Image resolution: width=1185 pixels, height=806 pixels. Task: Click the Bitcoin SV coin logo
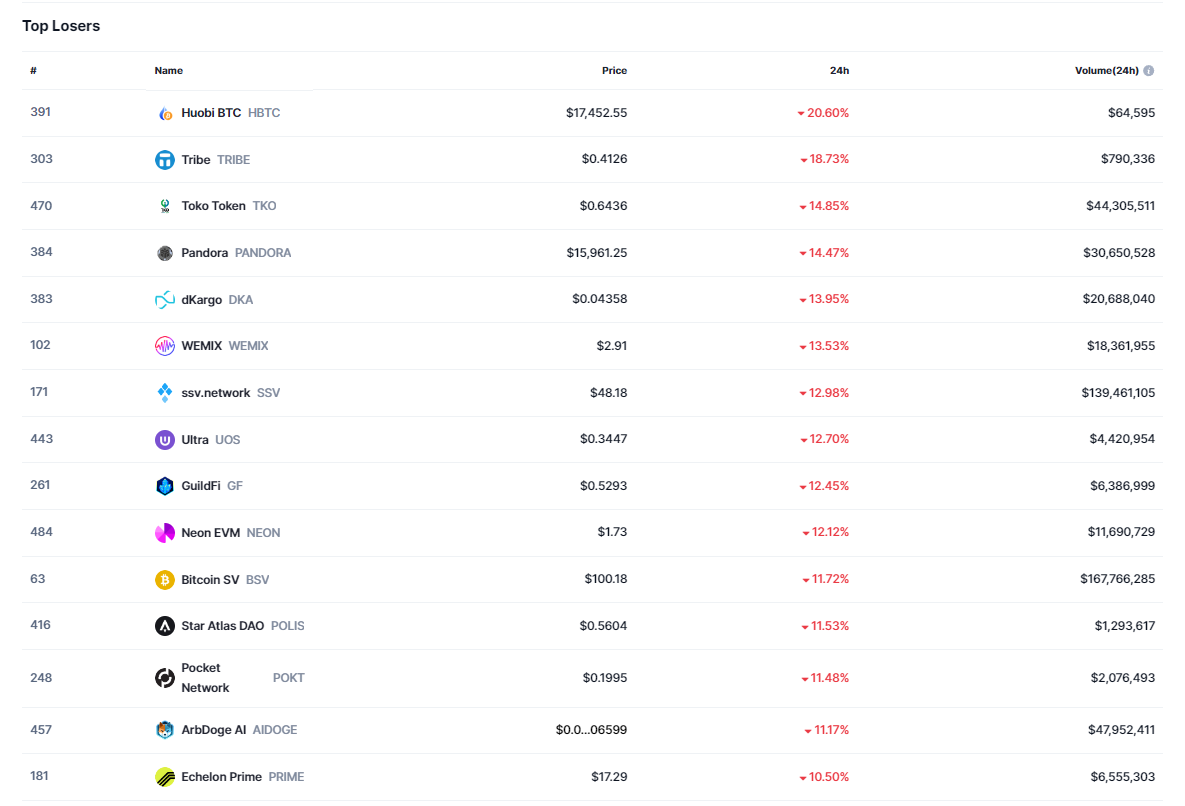(165, 580)
